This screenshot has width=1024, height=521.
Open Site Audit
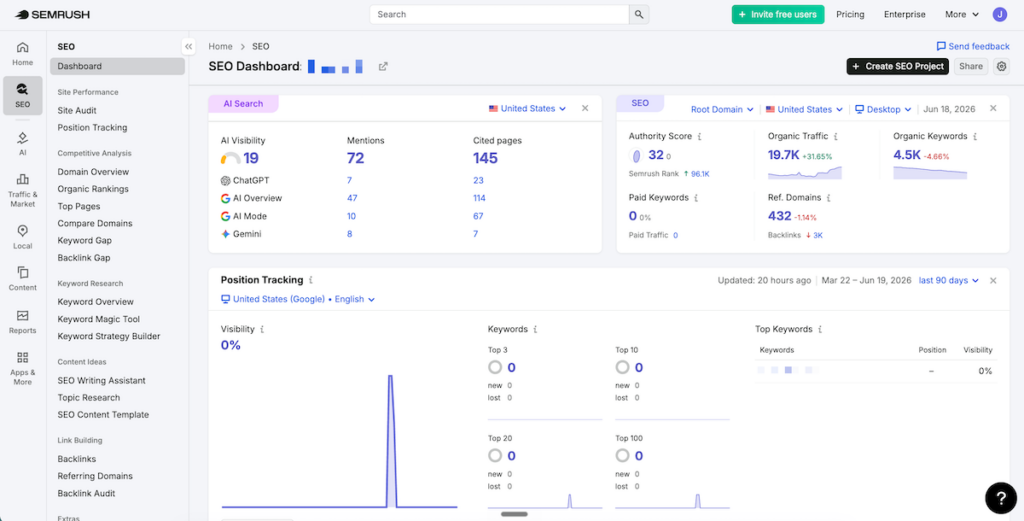click(x=77, y=110)
